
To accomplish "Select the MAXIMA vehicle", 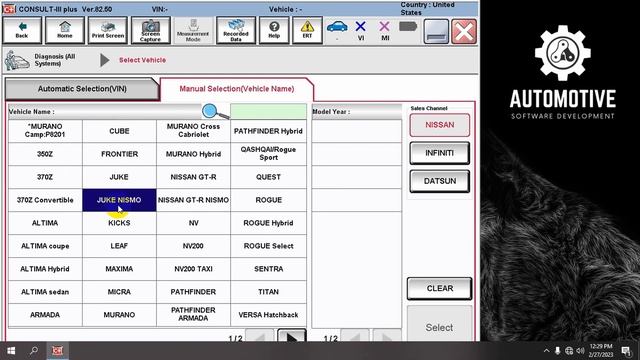I will click(119, 269).
